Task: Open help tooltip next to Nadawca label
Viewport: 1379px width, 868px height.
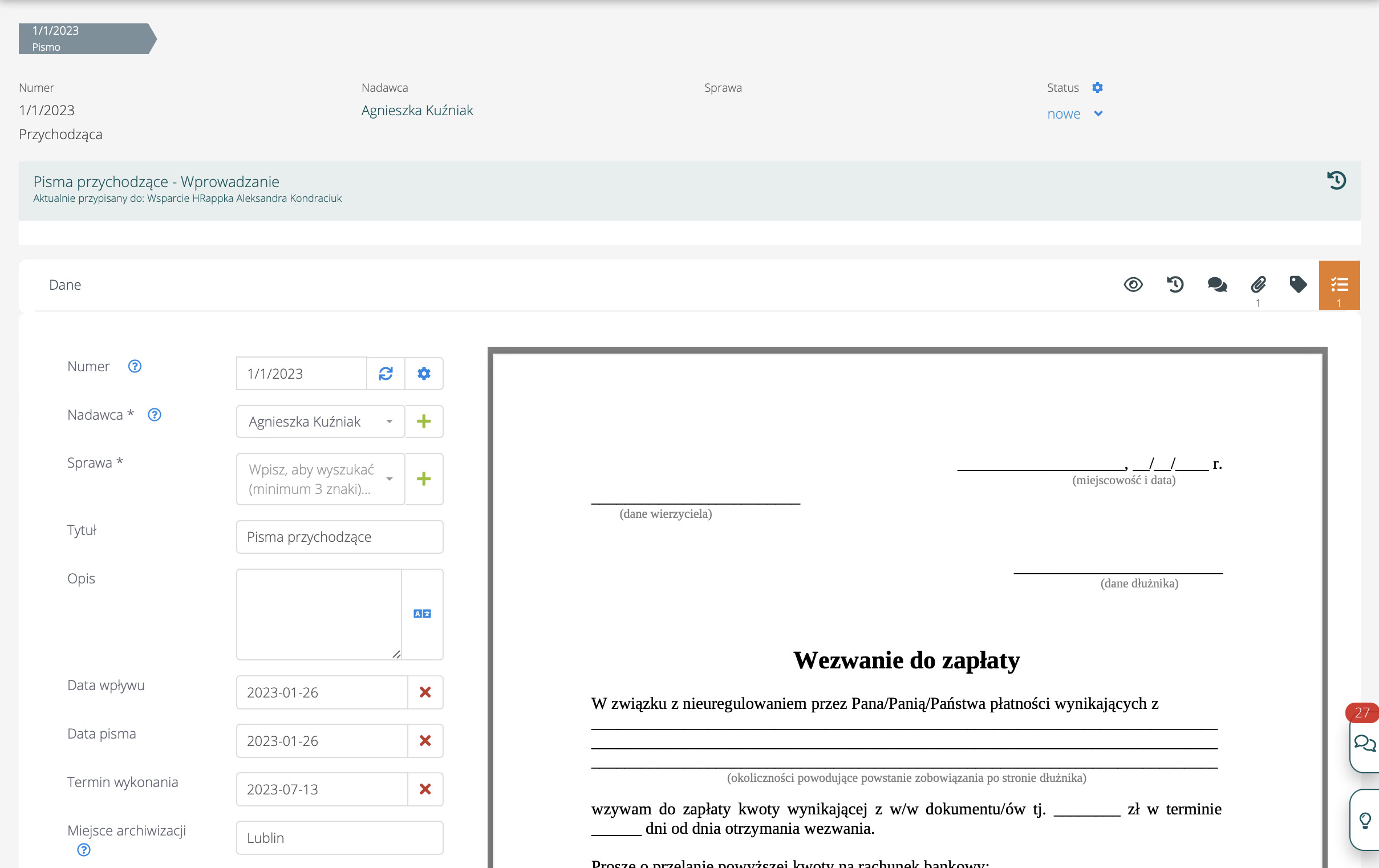Action: pyautogui.click(x=155, y=415)
